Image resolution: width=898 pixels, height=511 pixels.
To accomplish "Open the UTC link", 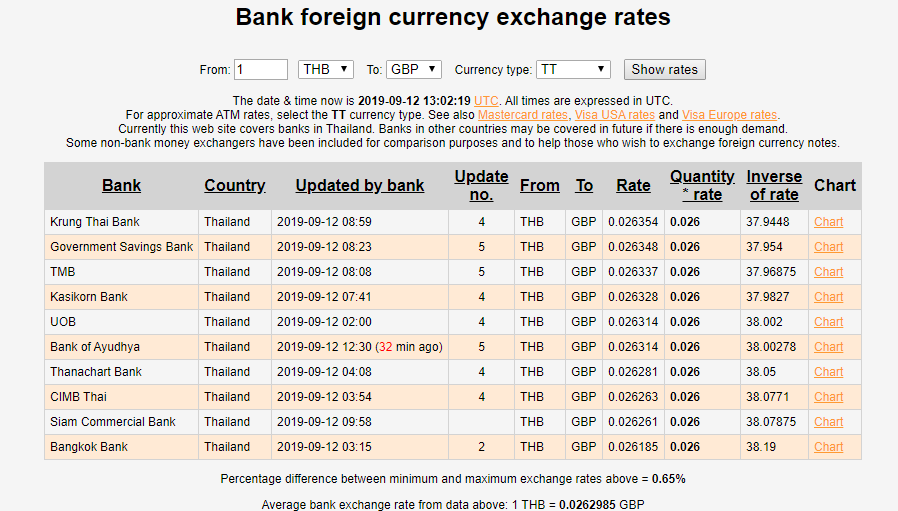I will [x=486, y=101].
